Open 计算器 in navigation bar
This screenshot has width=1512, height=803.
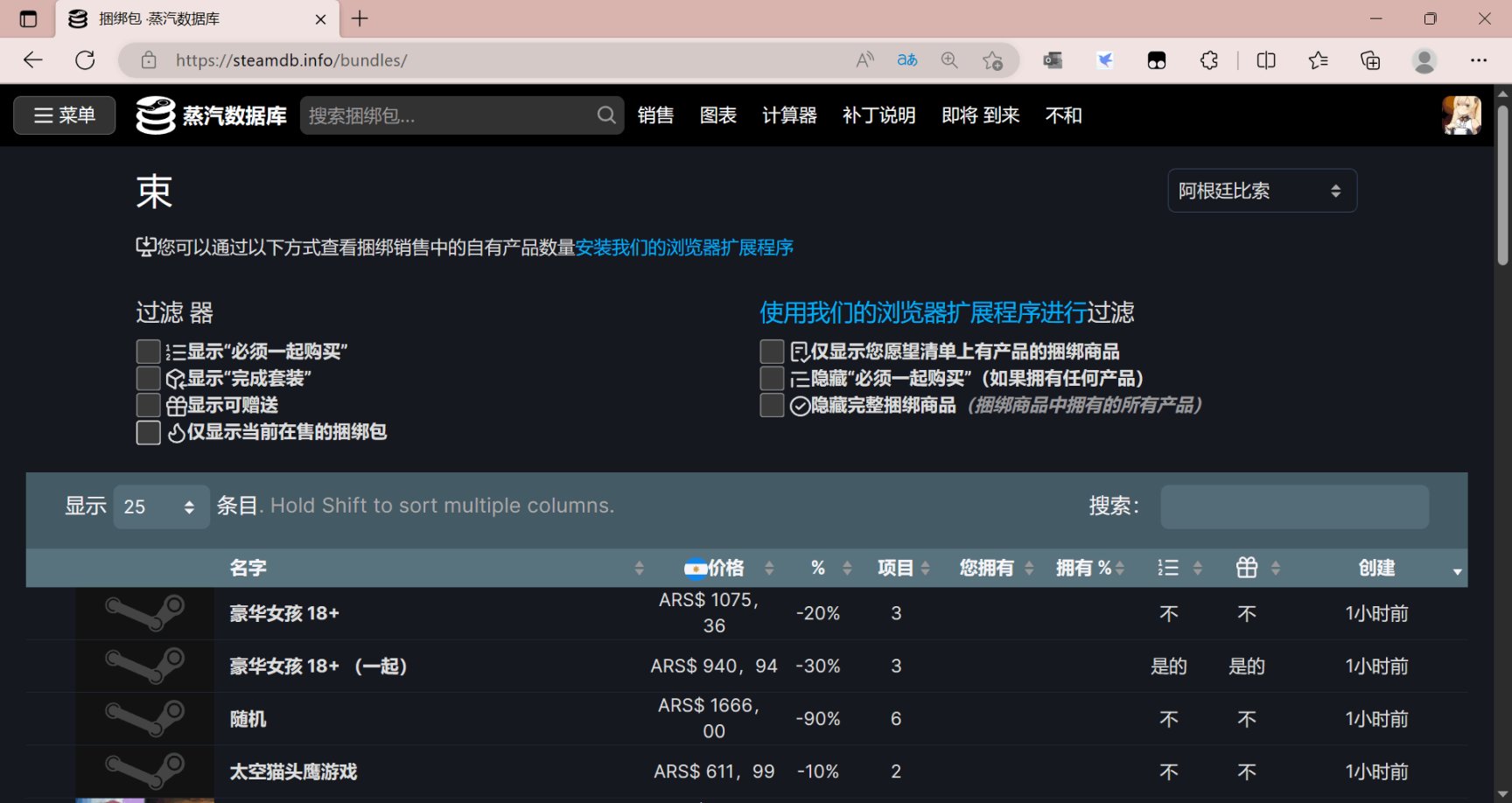(x=789, y=115)
